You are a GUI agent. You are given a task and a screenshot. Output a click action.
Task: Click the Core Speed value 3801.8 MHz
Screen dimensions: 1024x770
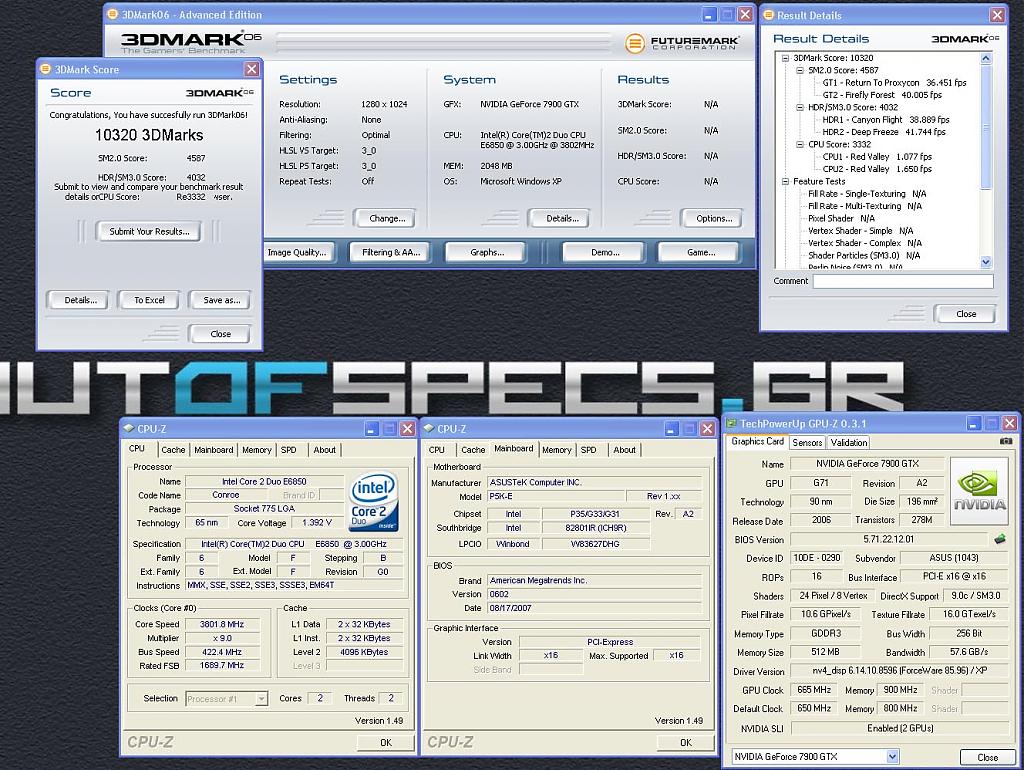click(222, 624)
